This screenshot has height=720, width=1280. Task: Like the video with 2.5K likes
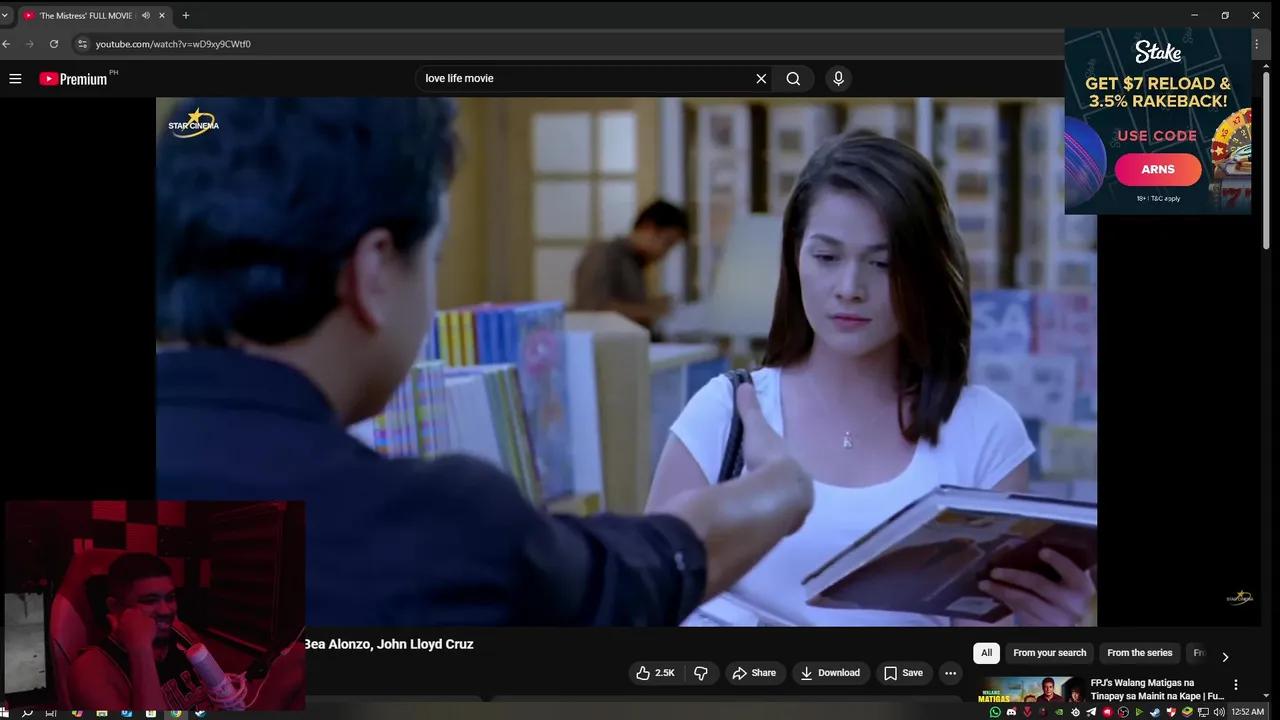655,673
